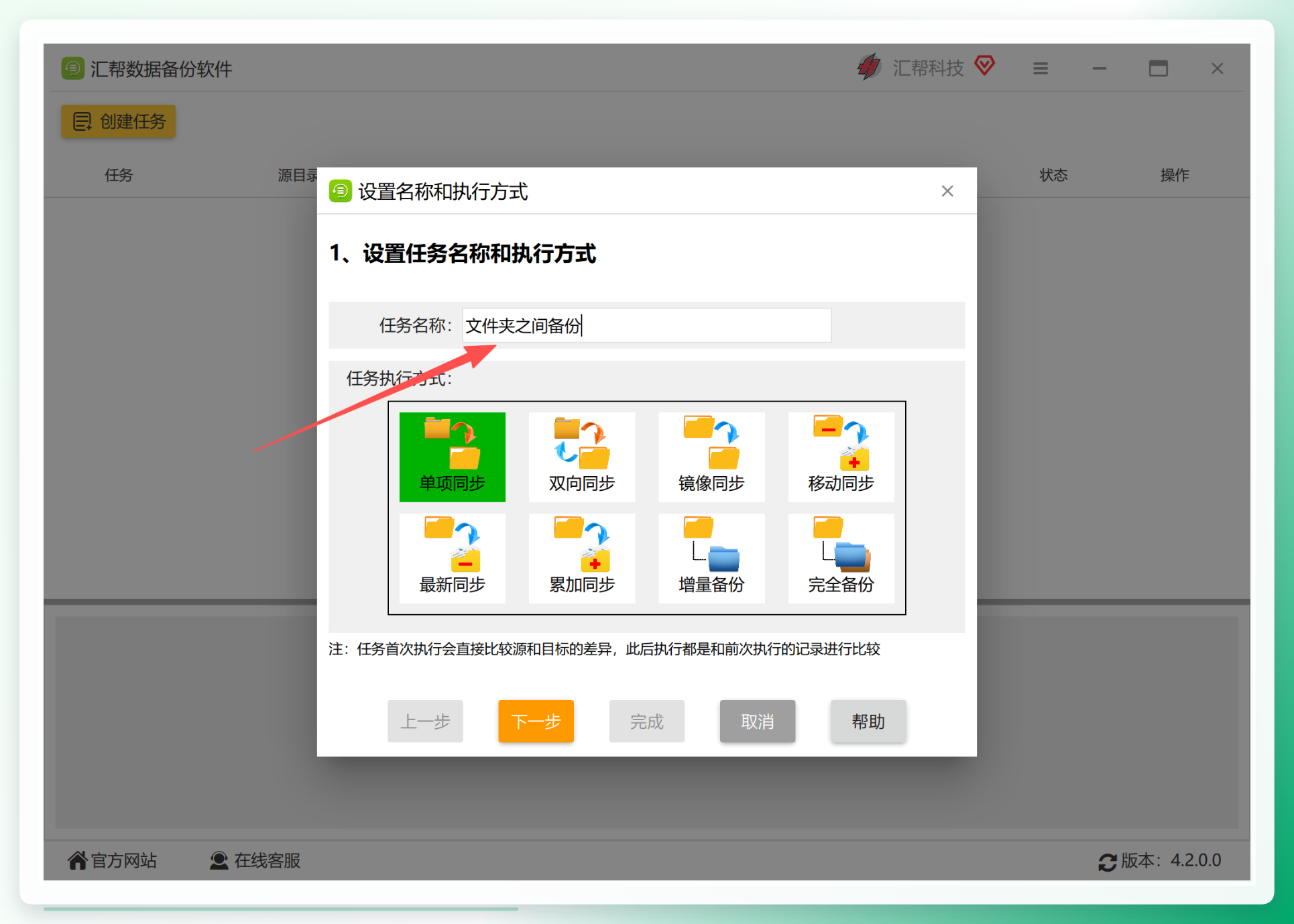Select the 单项同步 sync mode icon
This screenshot has width=1294, height=924.
[452, 457]
